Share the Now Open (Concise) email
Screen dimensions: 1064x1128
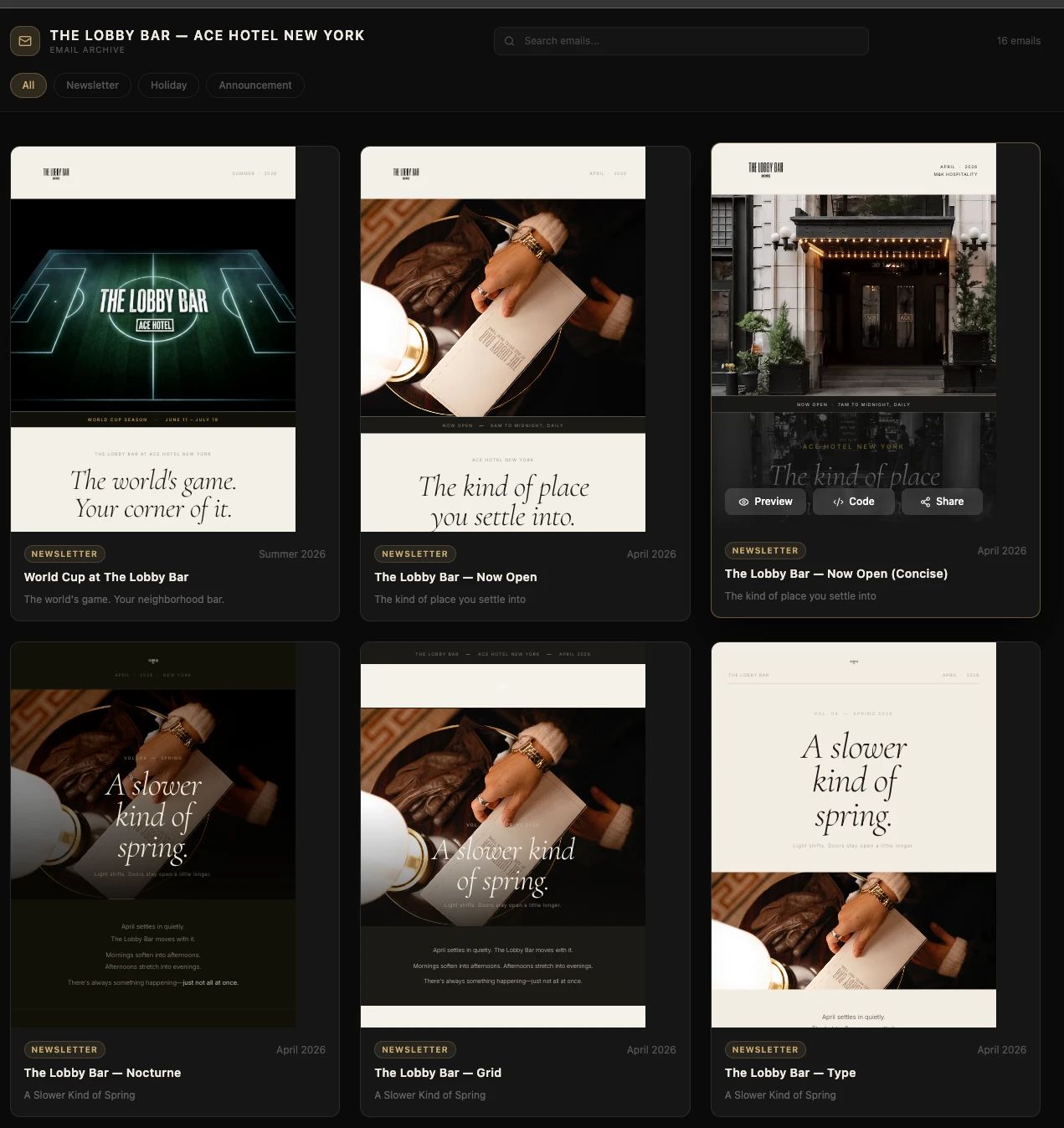pyautogui.click(x=942, y=502)
